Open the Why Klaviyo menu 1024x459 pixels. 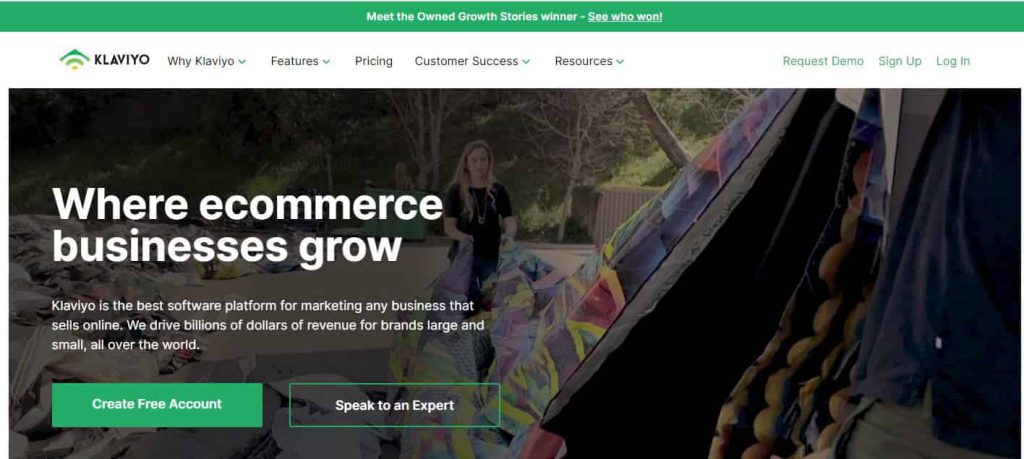click(x=206, y=61)
